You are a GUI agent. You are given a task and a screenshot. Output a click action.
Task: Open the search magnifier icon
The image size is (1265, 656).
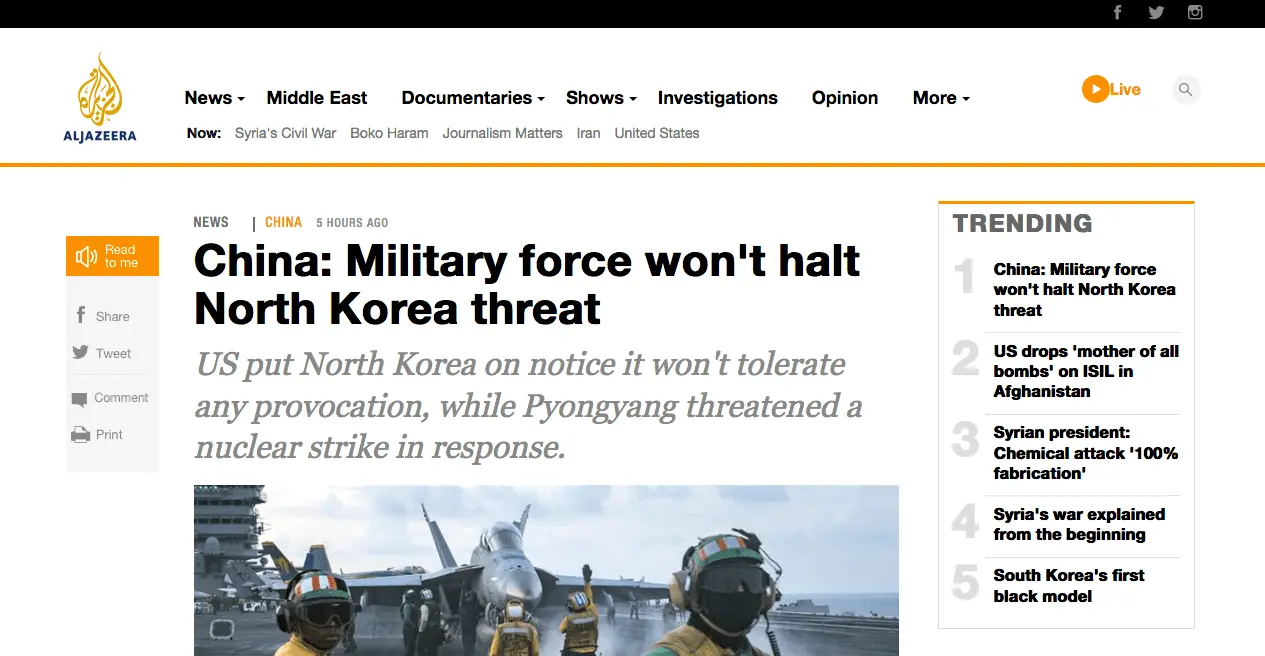[x=1185, y=90]
